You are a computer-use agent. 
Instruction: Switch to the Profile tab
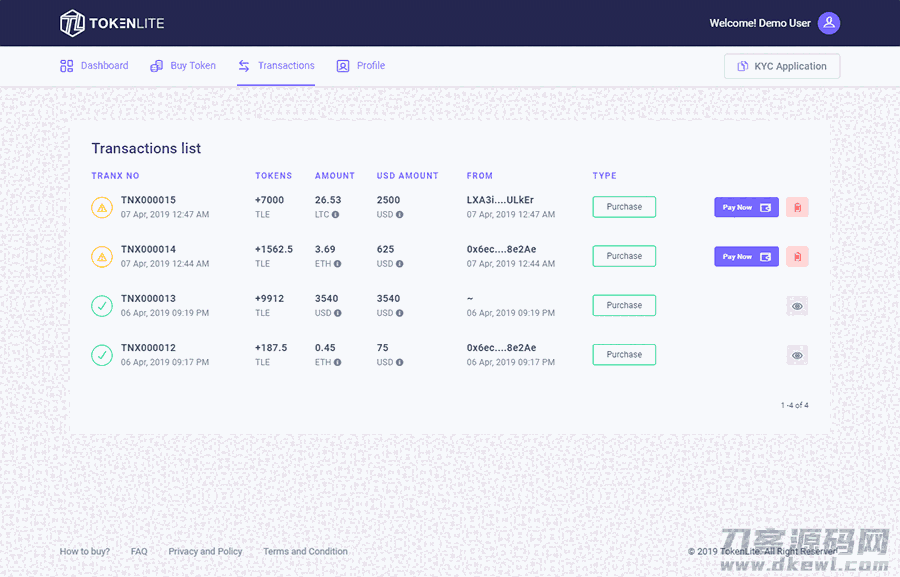(x=360, y=65)
